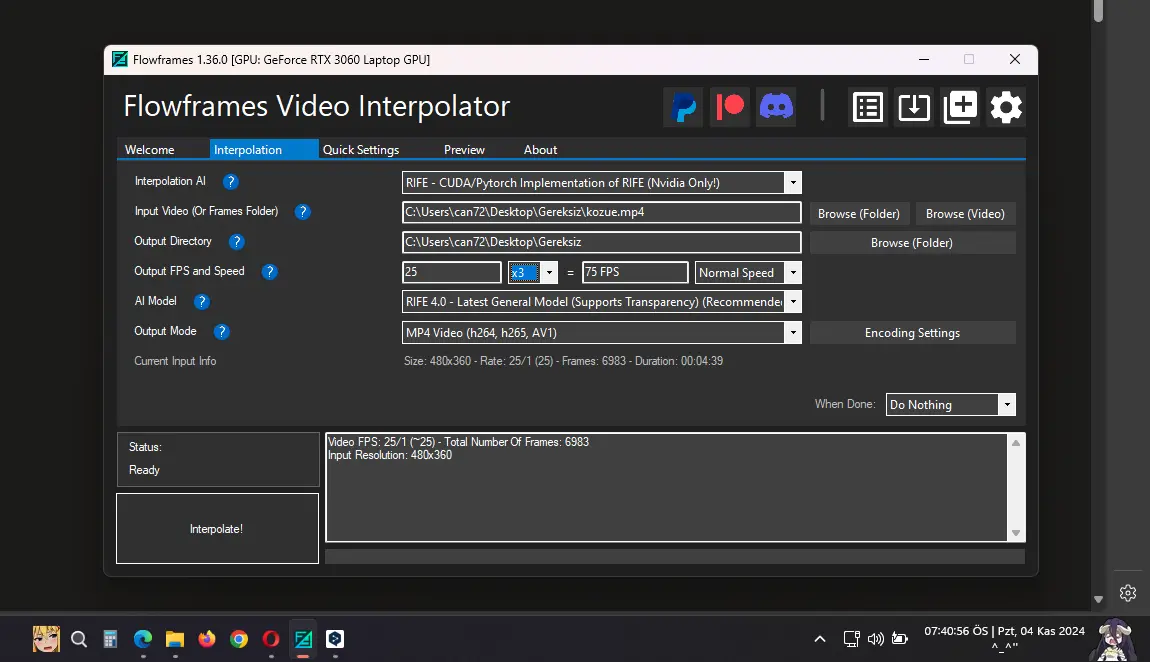Click the current input info size text
The image size is (1150, 662).
coord(563,361)
